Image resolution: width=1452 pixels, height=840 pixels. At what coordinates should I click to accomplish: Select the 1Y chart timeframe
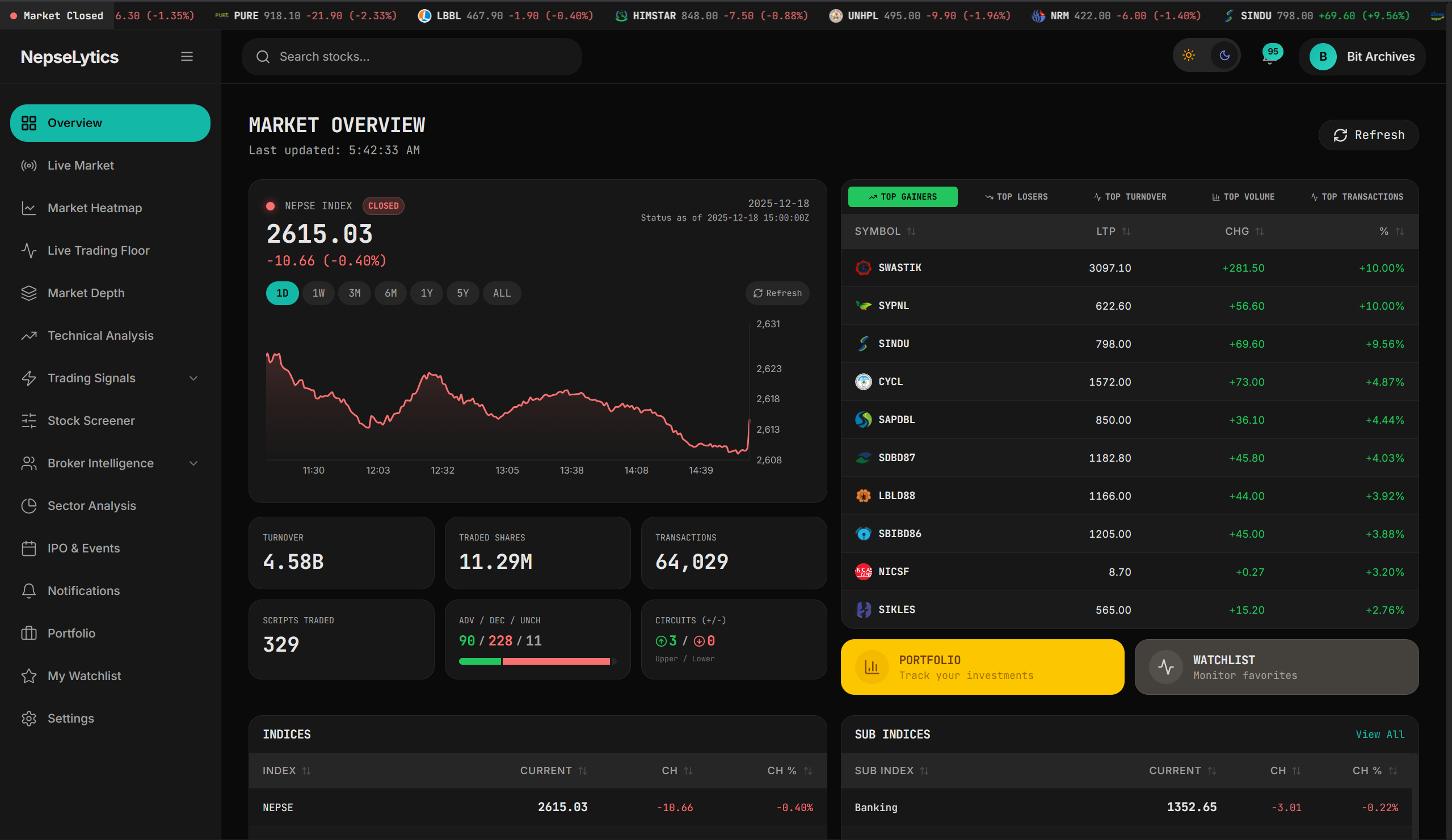(426, 293)
